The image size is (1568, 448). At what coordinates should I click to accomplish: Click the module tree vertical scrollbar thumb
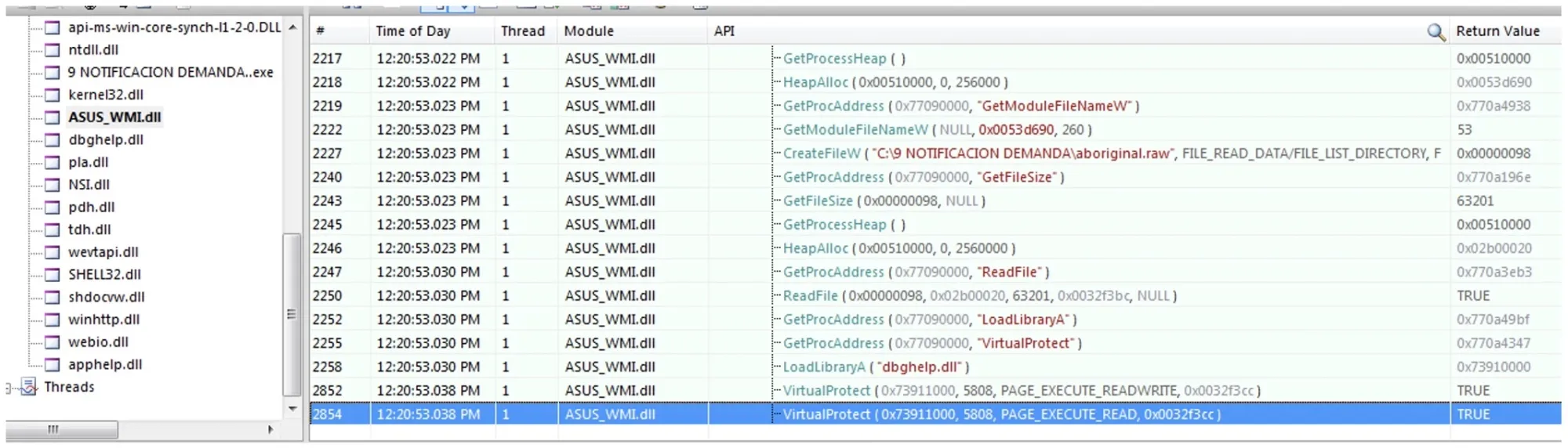click(x=292, y=314)
